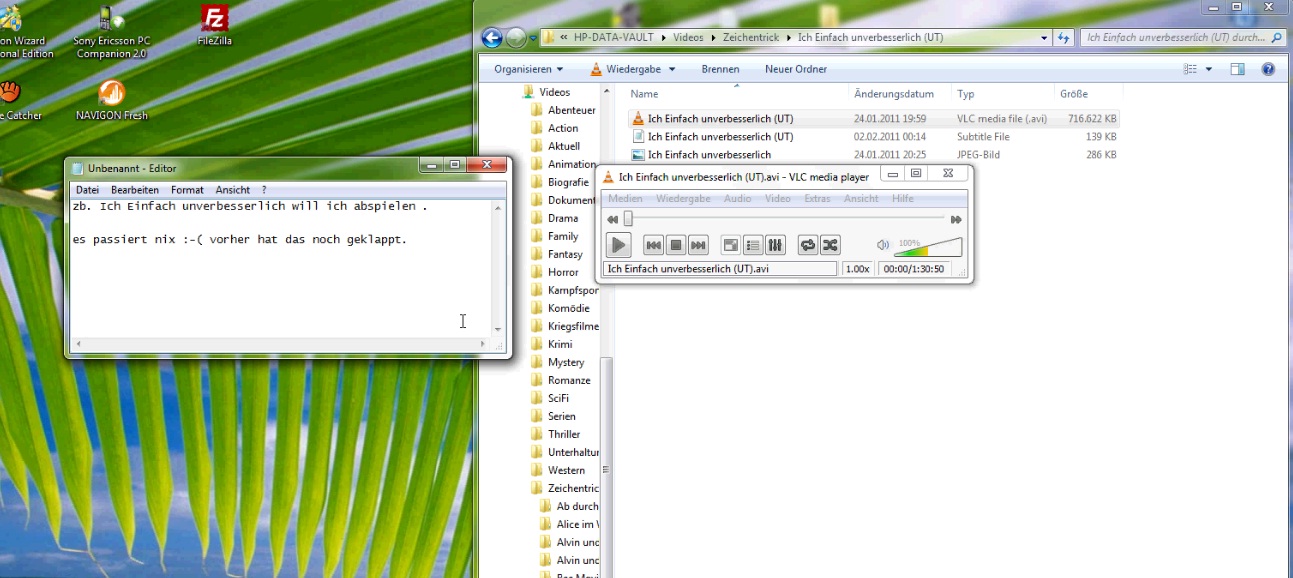Toggle the Explorer preview pane
Viewport: 1293px width, 578px height.
(x=1237, y=69)
